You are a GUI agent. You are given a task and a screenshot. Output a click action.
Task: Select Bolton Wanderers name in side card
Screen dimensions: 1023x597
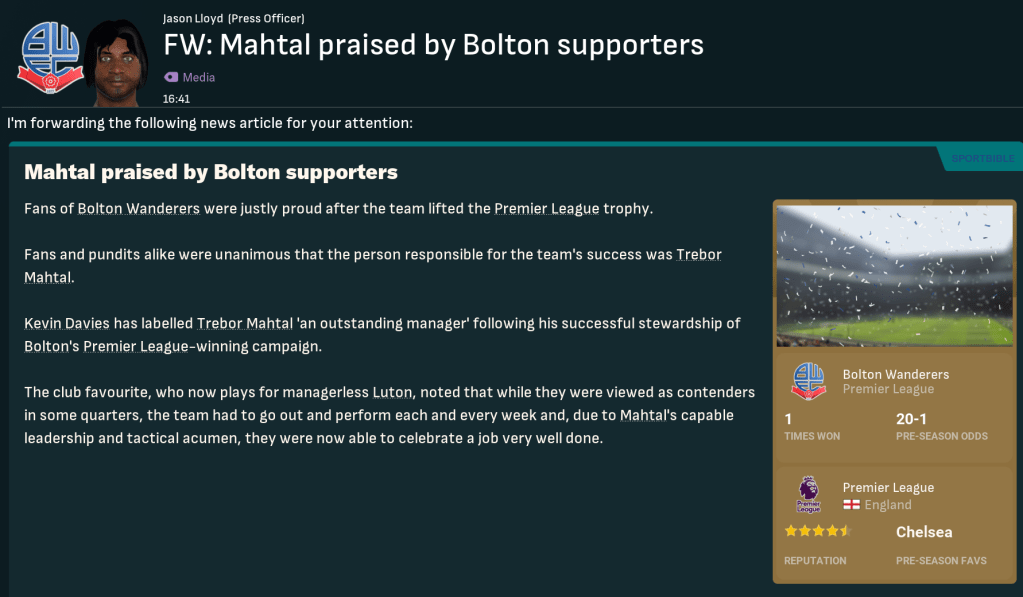[895, 374]
